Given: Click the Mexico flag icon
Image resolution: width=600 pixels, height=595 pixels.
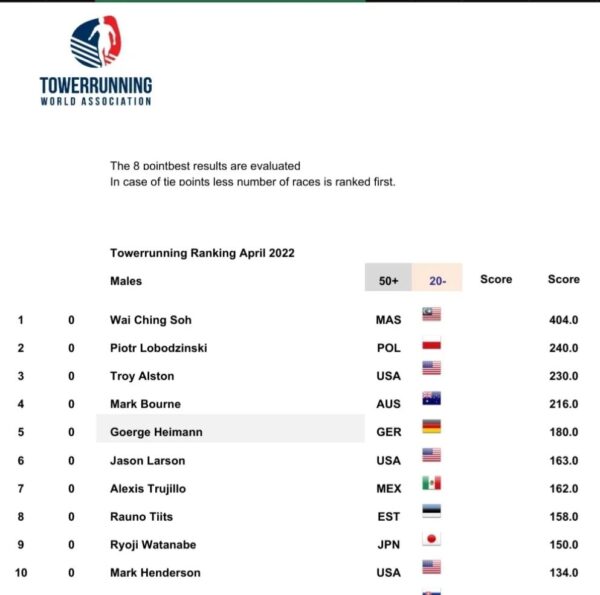Looking at the screenshot, I should pyautogui.click(x=431, y=483).
